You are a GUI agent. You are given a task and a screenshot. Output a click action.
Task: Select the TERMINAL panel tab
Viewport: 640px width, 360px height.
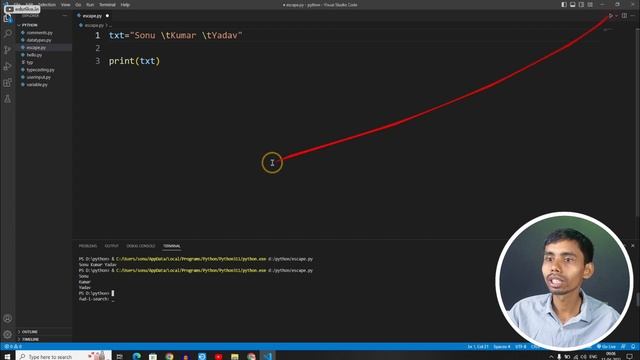[172, 246]
